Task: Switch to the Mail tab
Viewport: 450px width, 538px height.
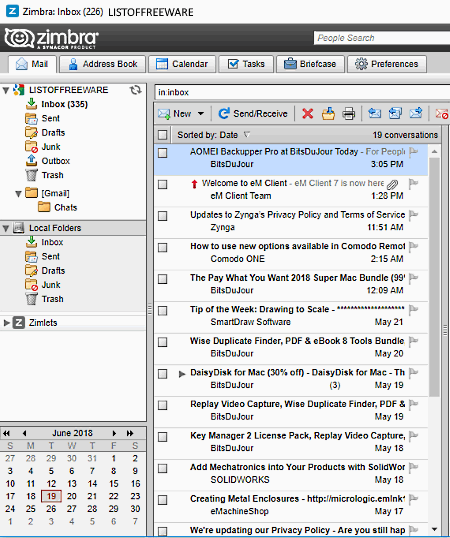Action: [x=33, y=64]
